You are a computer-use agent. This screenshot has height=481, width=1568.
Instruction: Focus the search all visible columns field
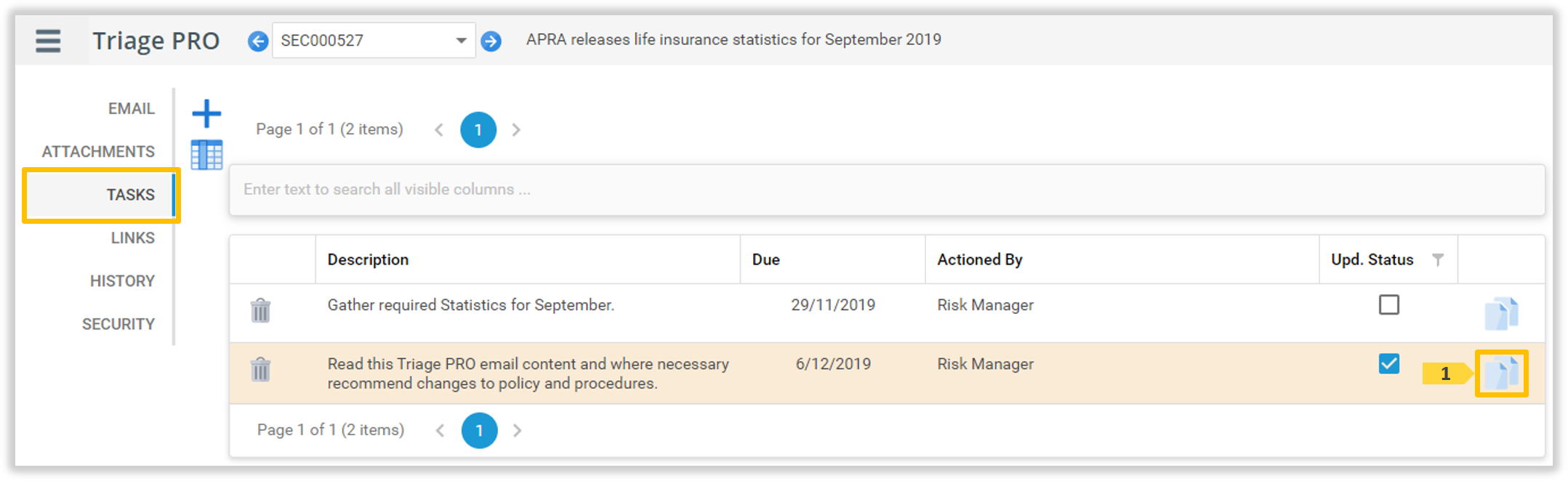(x=887, y=190)
